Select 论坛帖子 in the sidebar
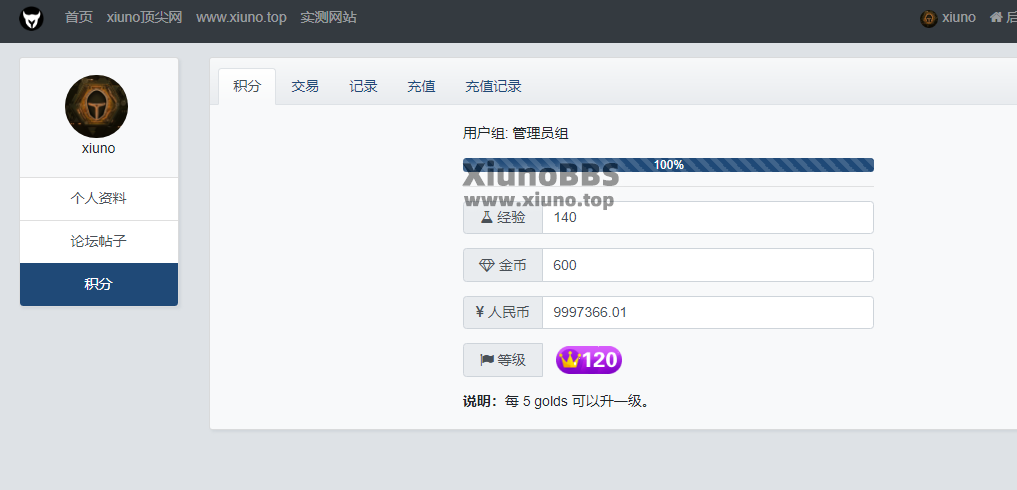Image resolution: width=1017 pixels, height=490 pixels. 99,242
